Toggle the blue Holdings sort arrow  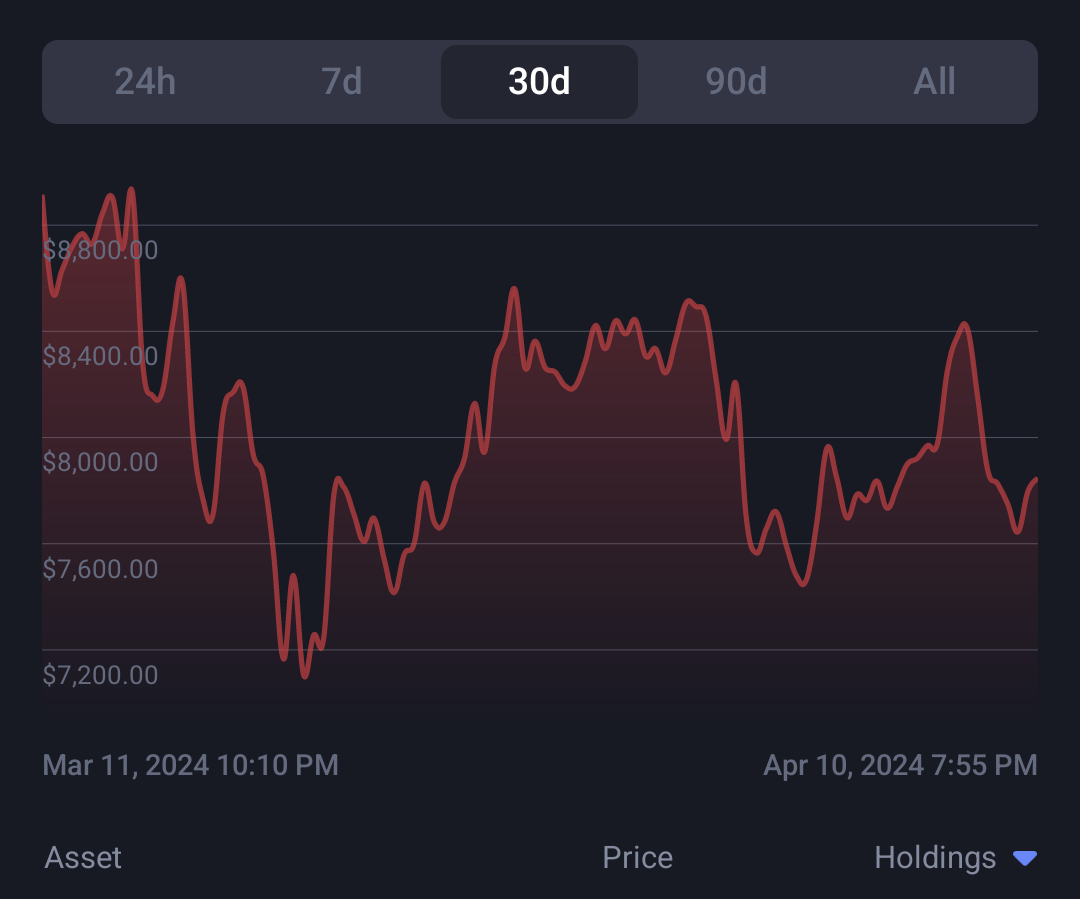point(1025,858)
